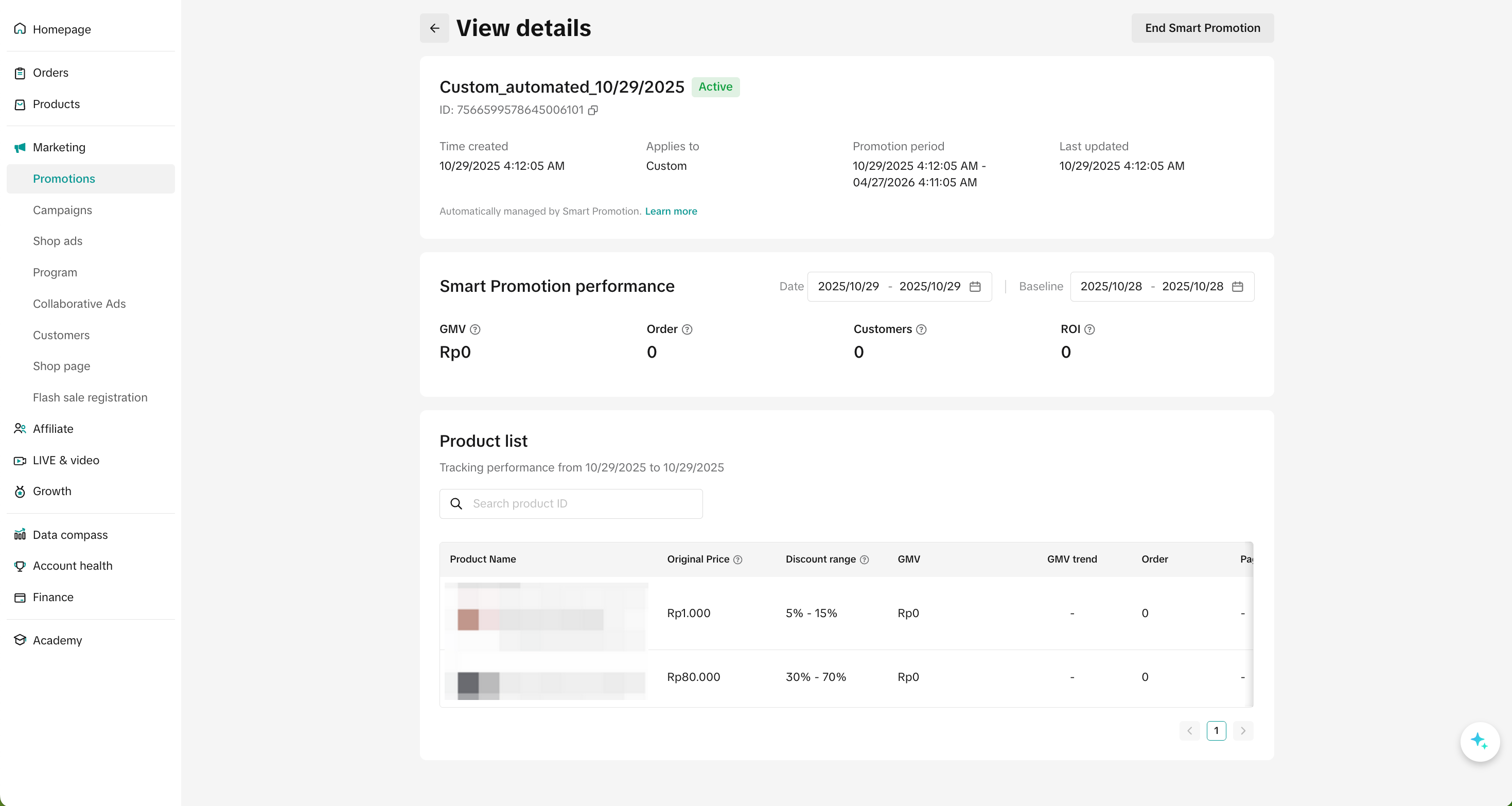The width and height of the screenshot is (1512, 806).
Task: Expand the Marketing sidebar section
Action: pos(59,147)
